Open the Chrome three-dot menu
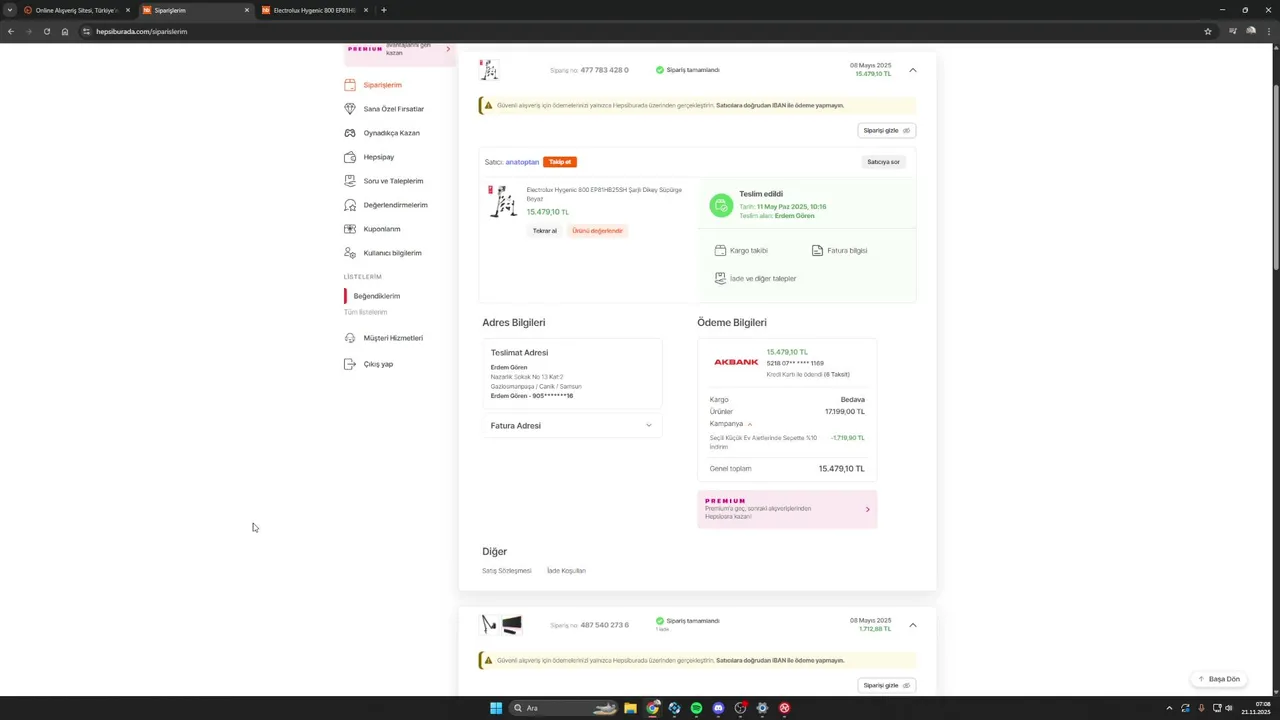 1270,31
